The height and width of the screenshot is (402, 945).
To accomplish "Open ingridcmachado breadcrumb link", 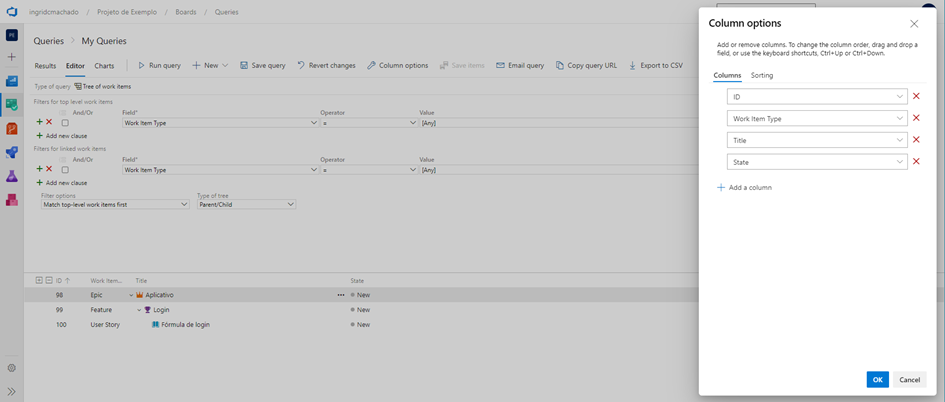I will 53,12.
